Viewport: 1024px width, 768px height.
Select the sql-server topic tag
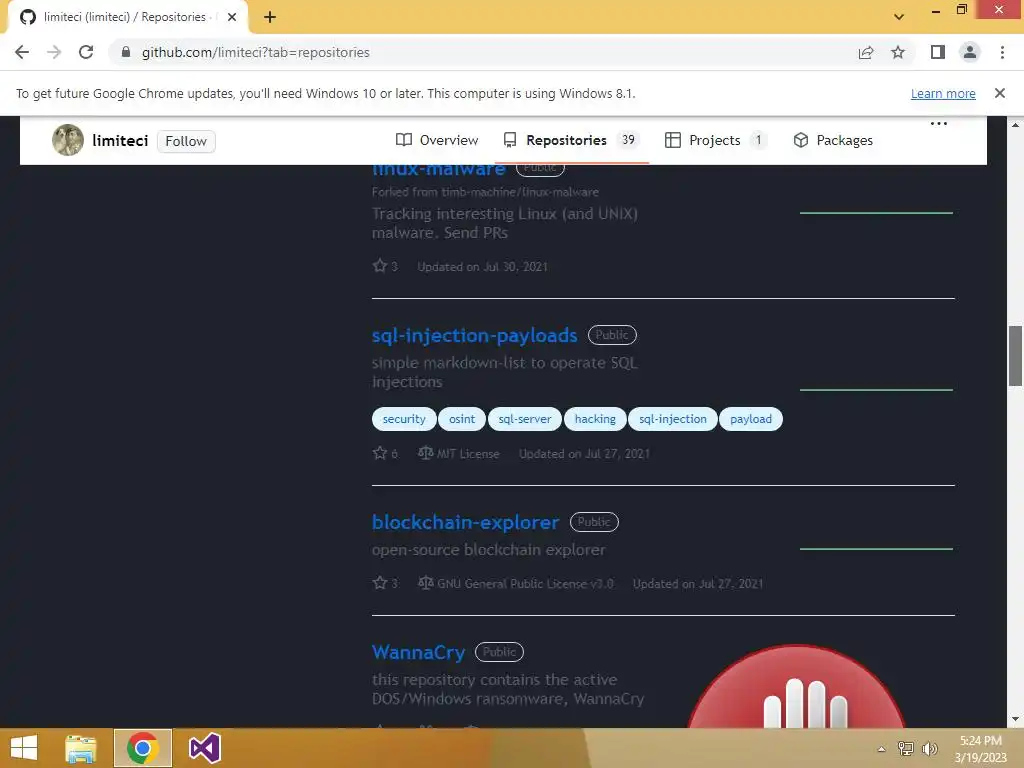pyautogui.click(x=524, y=419)
